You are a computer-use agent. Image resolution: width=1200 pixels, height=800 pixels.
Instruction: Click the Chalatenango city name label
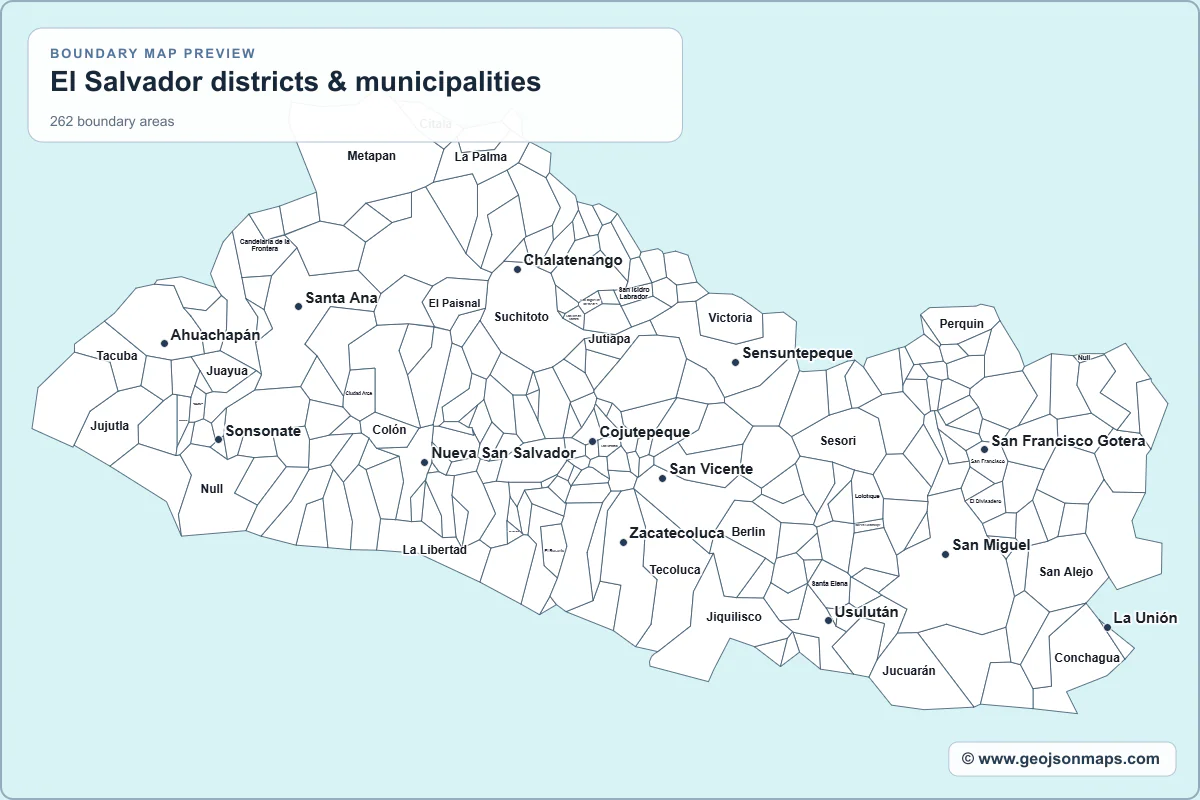coord(573,260)
